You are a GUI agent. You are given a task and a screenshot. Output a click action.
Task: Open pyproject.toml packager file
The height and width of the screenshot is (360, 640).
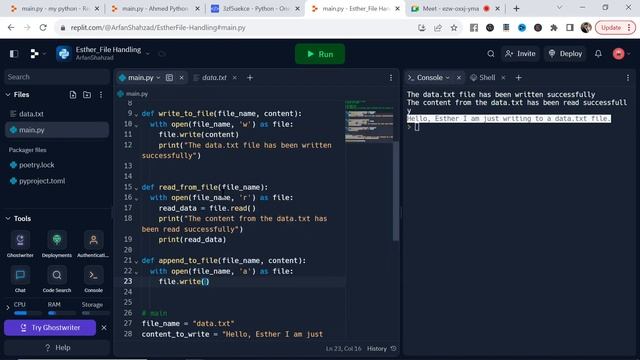click(x=57, y=181)
